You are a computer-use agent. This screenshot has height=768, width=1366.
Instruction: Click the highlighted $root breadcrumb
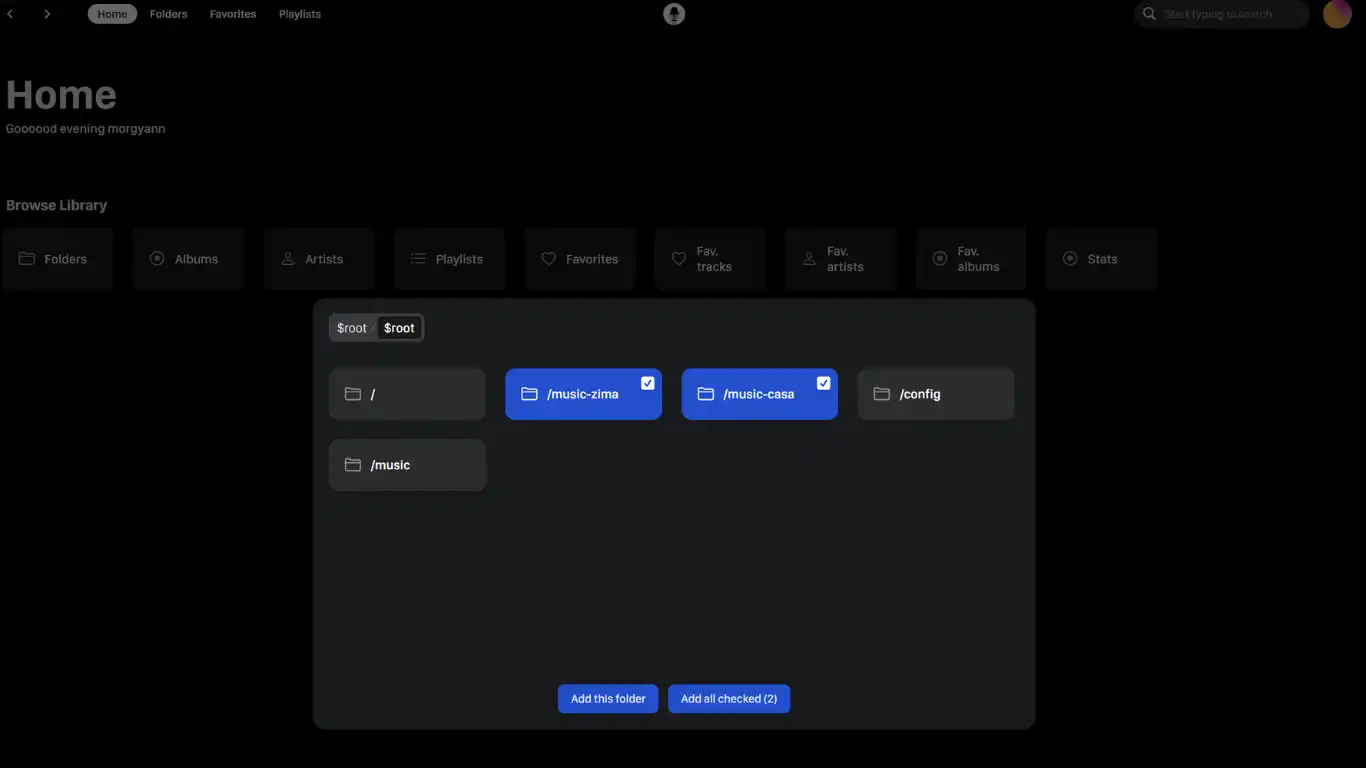click(399, 328)
